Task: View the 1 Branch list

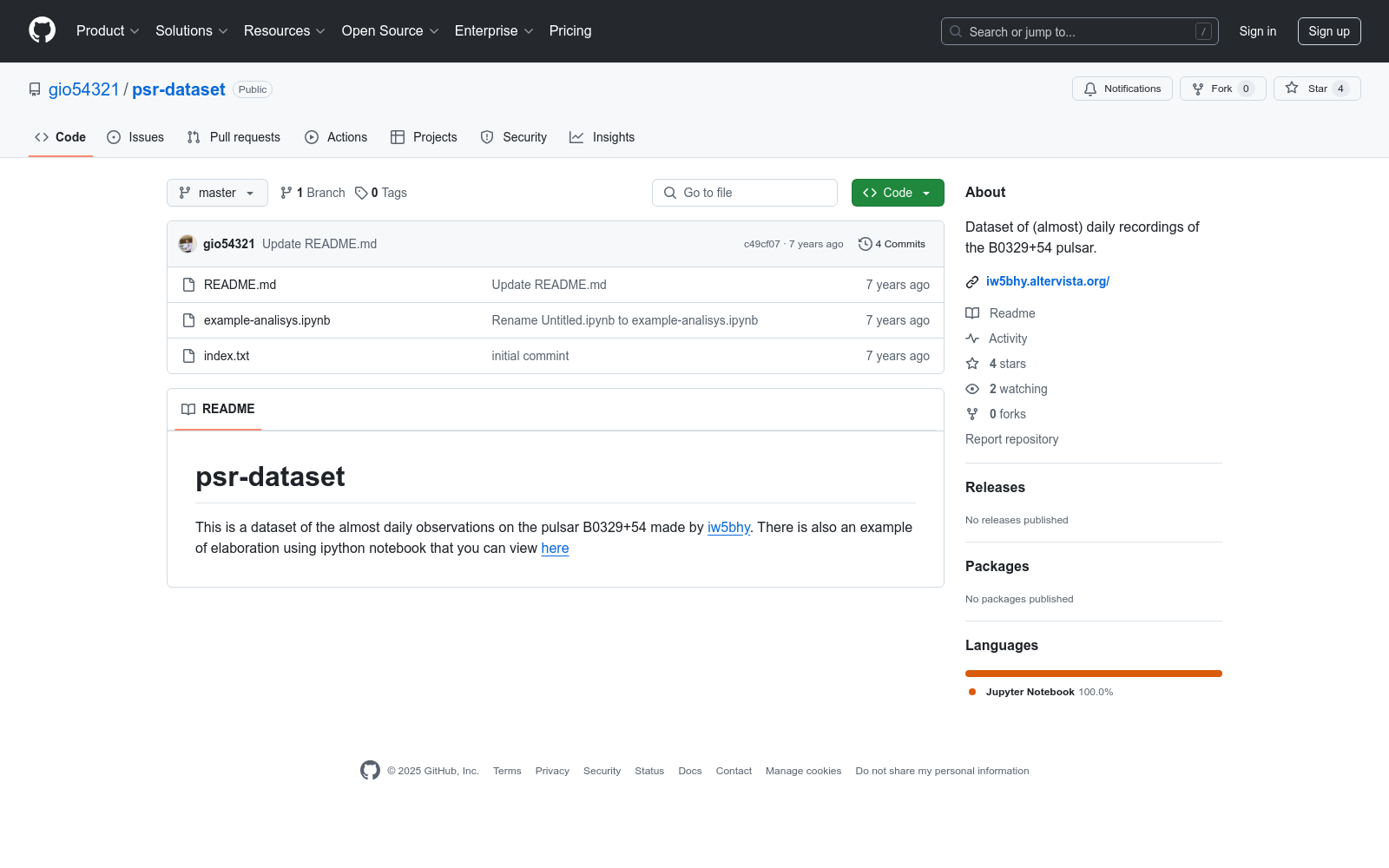Action: click(x=313, y=193)
